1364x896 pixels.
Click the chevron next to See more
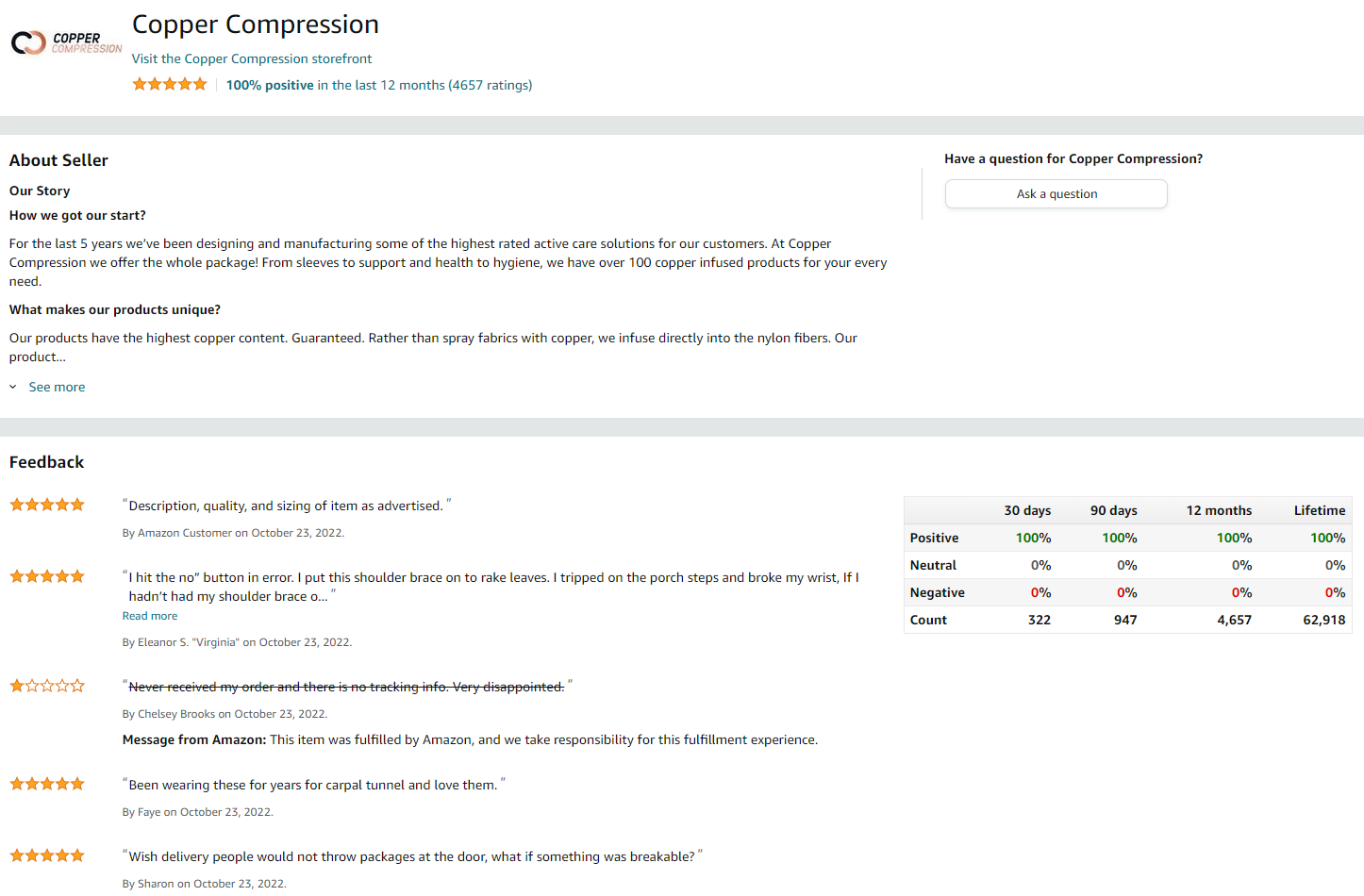coord(13,387)
